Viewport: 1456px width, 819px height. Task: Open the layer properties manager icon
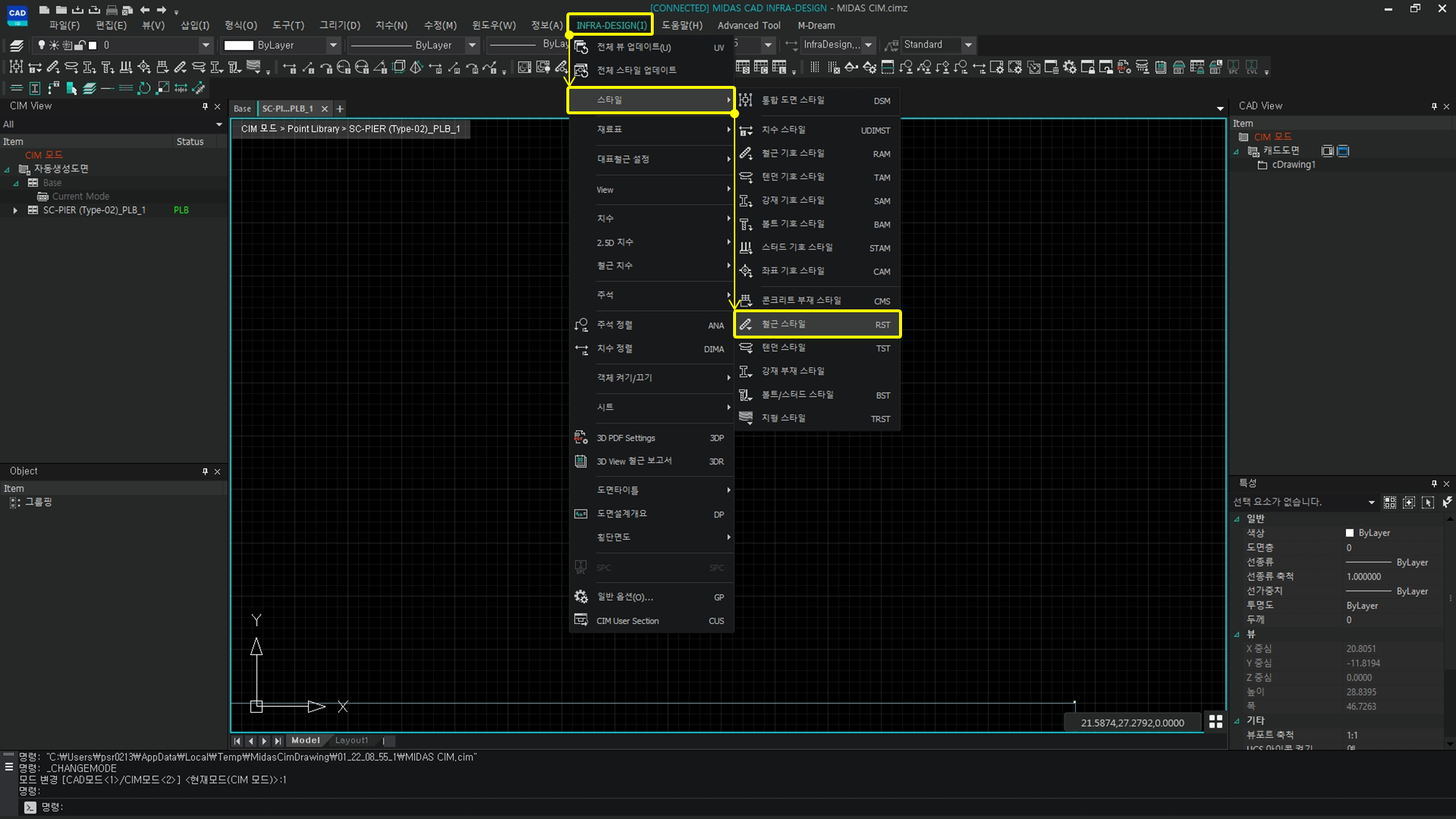pos(16,45)
